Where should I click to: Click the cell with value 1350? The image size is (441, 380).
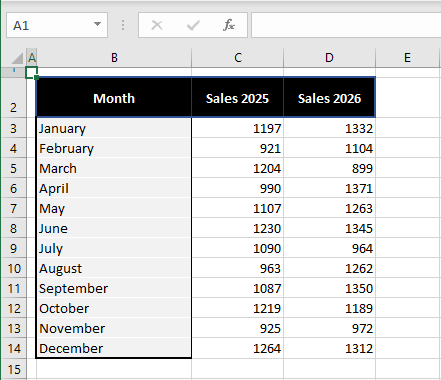[329, 288]
